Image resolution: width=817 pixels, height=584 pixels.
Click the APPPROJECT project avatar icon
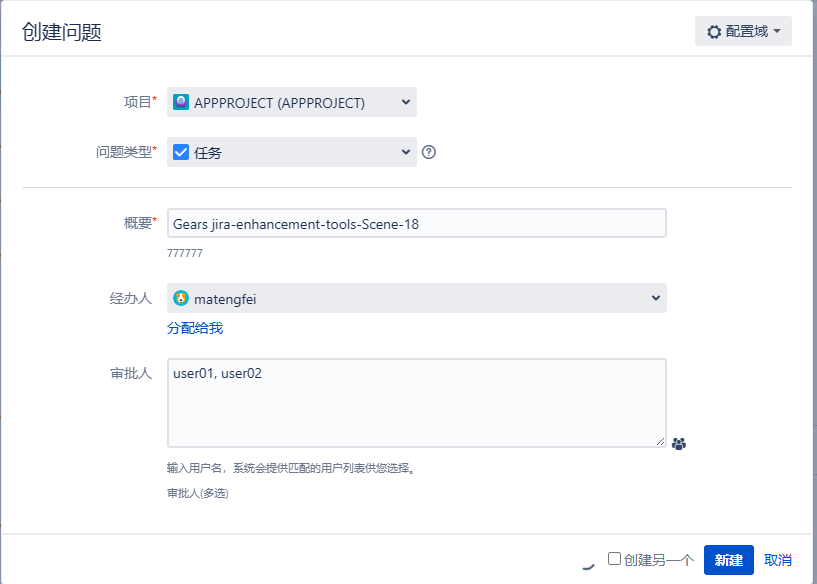(x=181, y=102)
